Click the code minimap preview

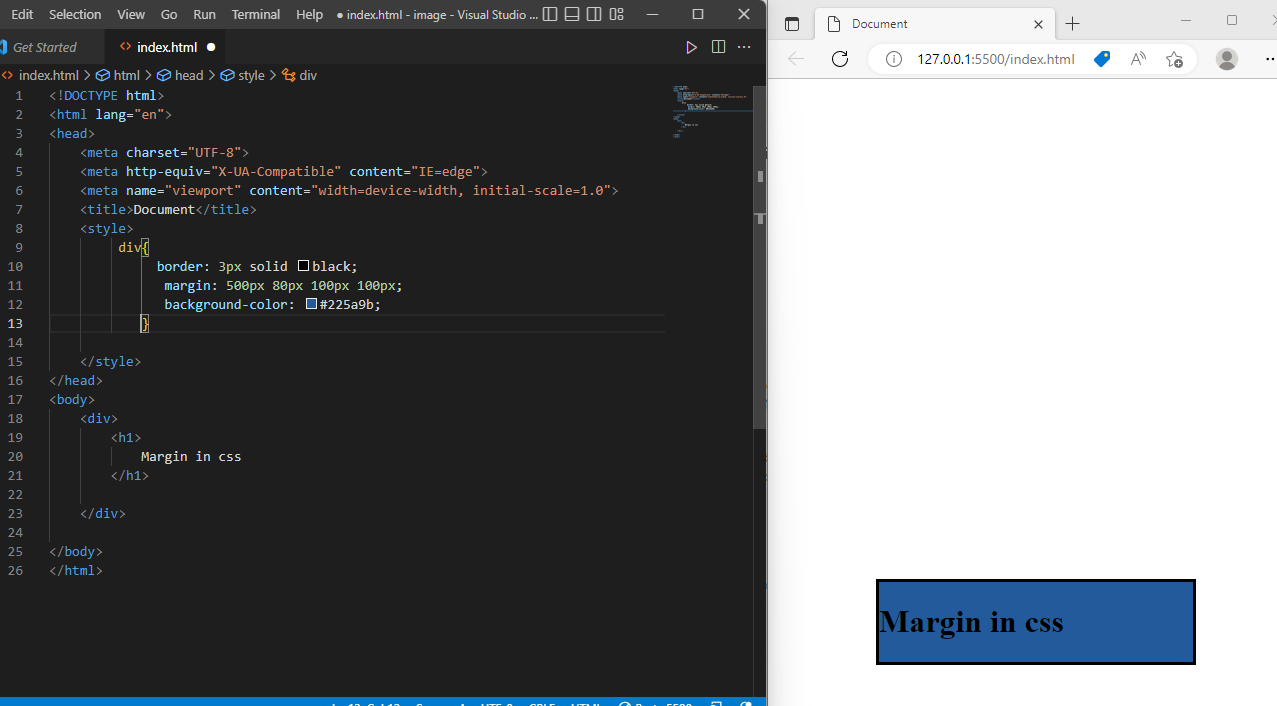tap(710, 110)
